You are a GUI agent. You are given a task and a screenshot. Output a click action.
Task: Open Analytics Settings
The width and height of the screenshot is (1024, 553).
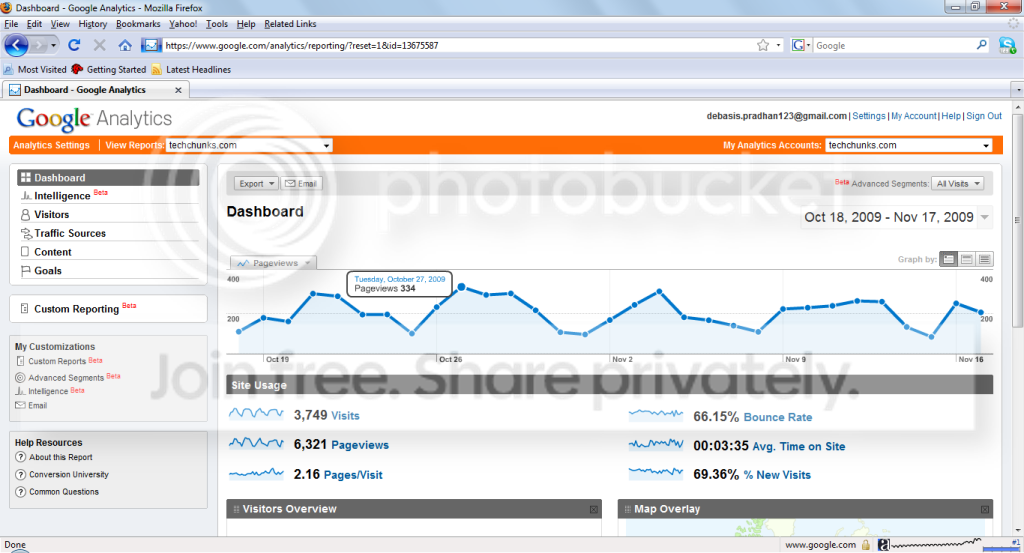(51, 145)
